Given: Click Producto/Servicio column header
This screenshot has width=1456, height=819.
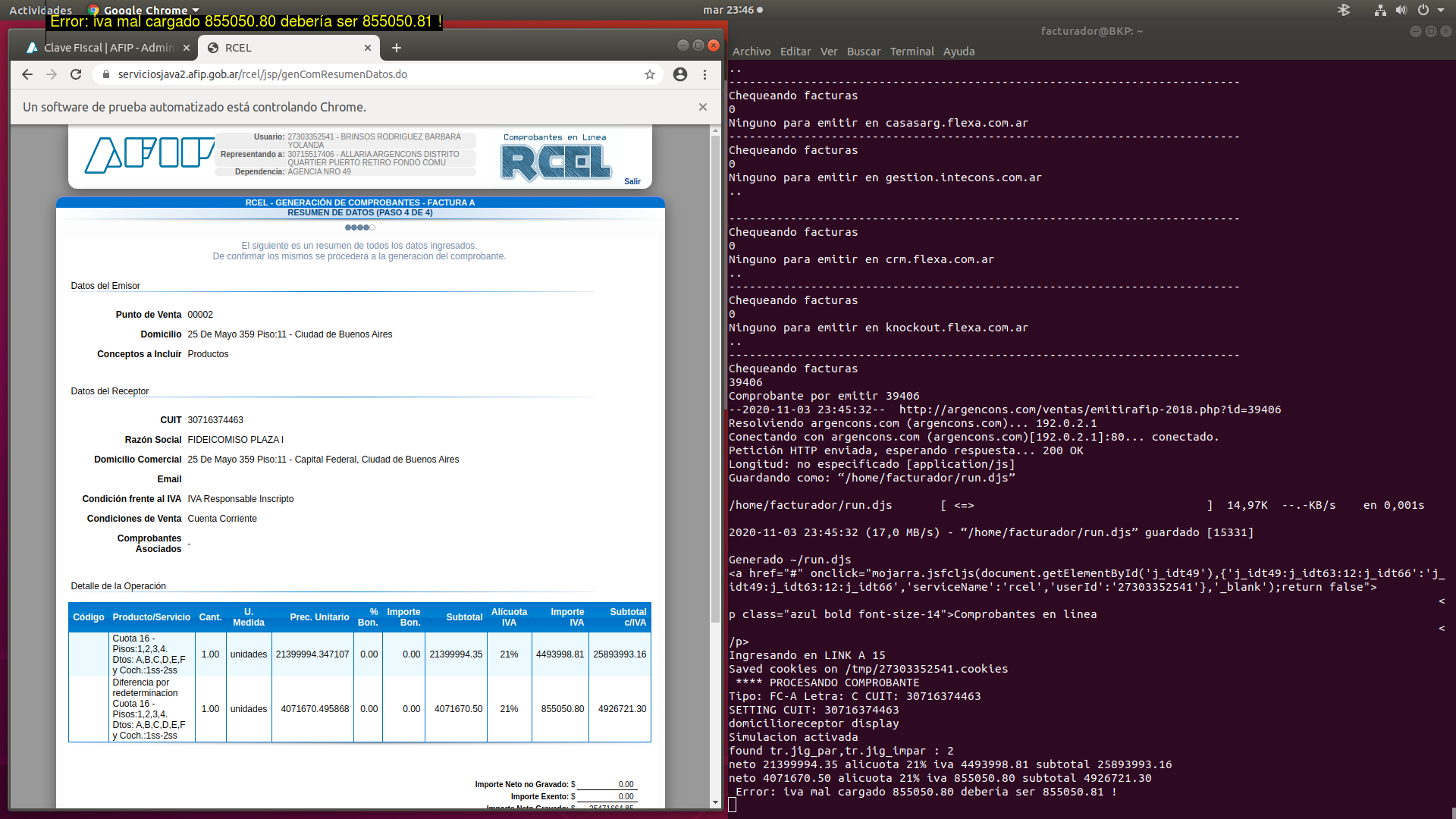Looking at the screenshot, I should (x=152, y=617).
